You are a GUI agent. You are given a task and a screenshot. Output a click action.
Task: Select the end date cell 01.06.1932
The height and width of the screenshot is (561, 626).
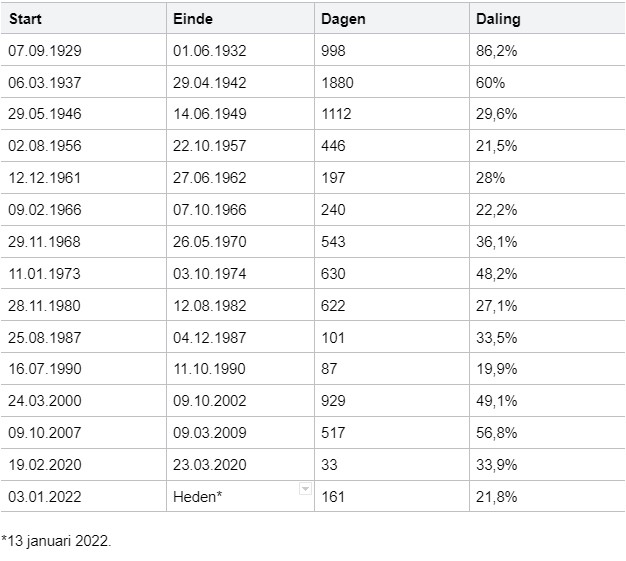[x=240, y=50]
